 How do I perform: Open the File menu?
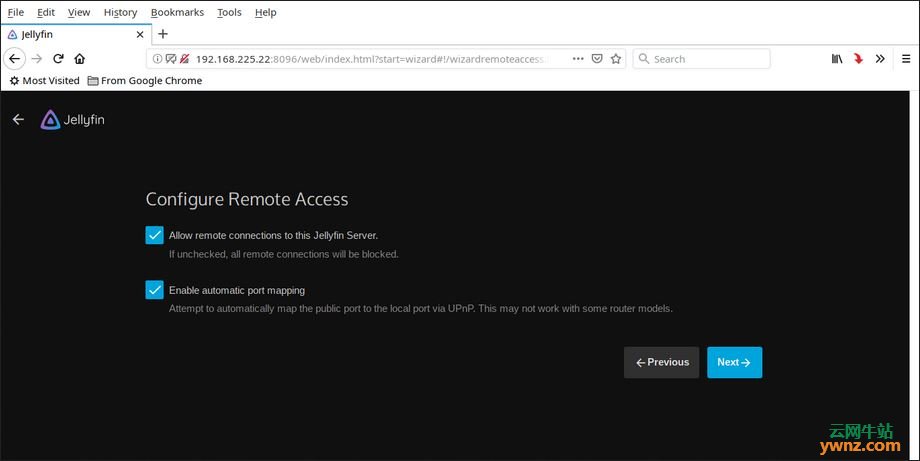coord(16,12)
